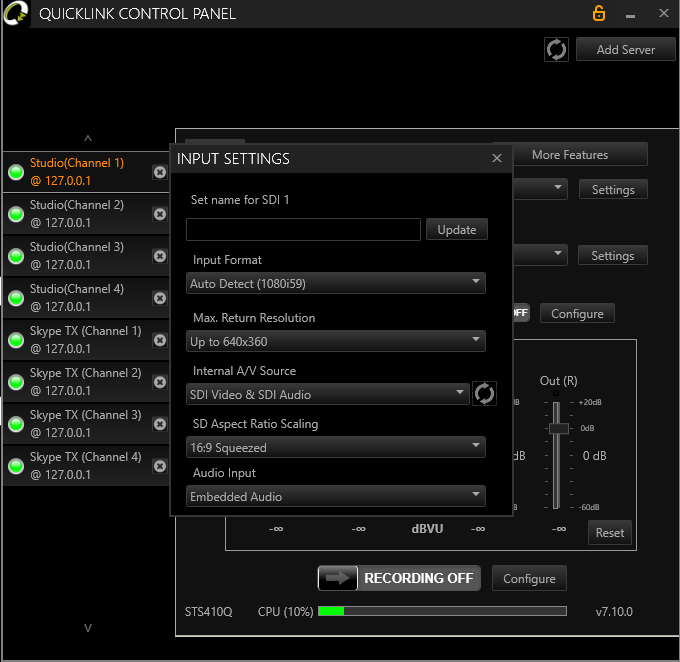Click the upper Settings button
Screen dimensions: 680x662
(x=613, y=189)
